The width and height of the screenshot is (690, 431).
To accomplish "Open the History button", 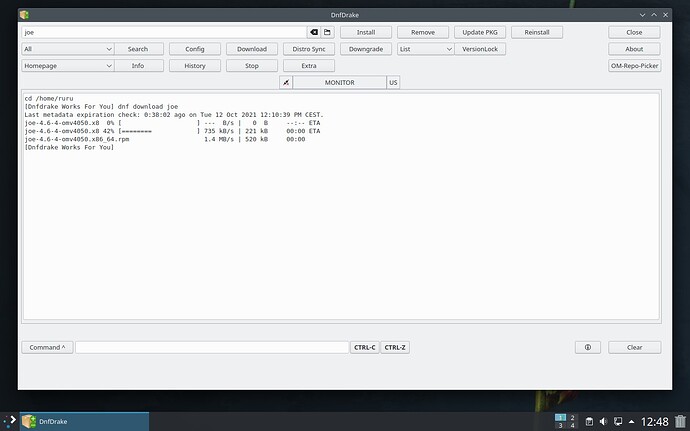I will click(195, 66).
